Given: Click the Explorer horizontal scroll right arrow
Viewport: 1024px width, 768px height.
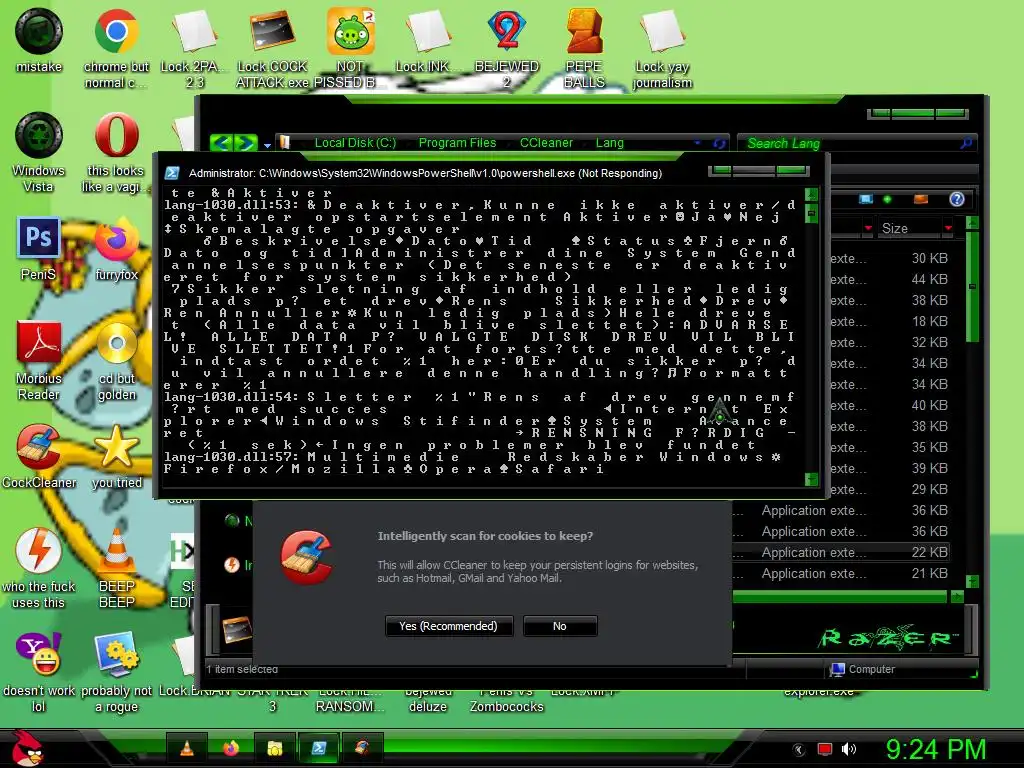Looking at the screenshot, I should (957, 596).
